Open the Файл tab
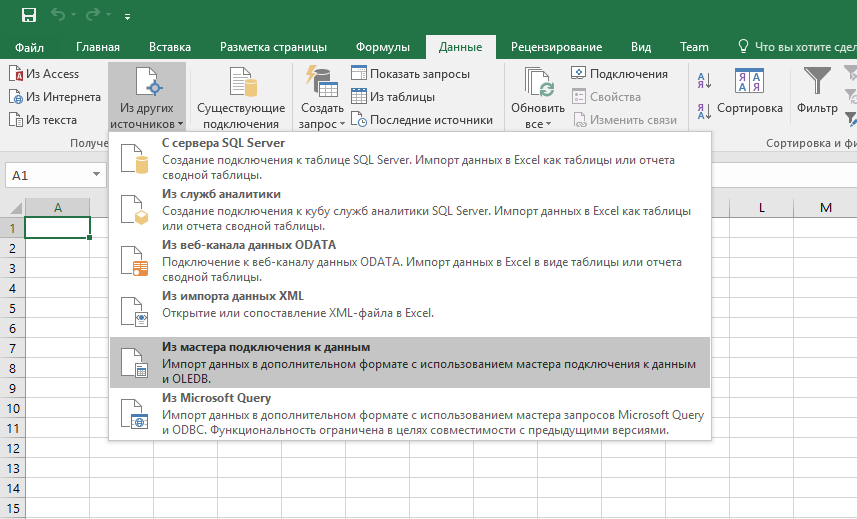857x519 pixels. (x=30, y=47)
